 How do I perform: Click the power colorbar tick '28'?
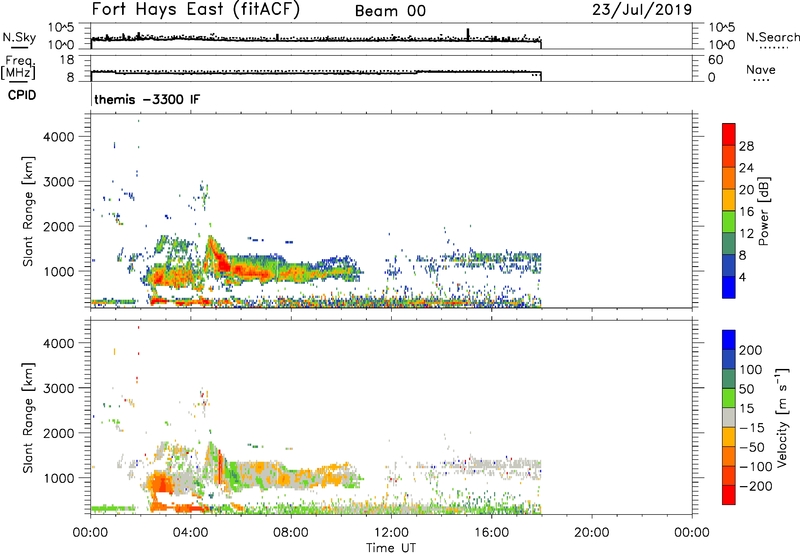coord(746,146)
